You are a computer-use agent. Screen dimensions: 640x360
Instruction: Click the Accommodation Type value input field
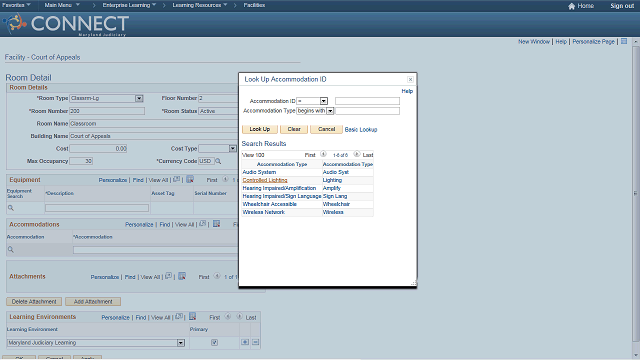367,111
